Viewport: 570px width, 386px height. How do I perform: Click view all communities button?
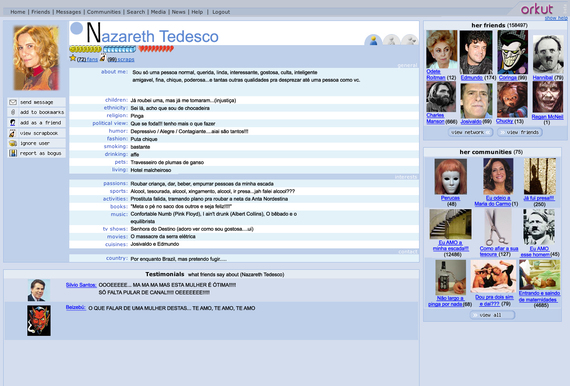pos(493,315)
